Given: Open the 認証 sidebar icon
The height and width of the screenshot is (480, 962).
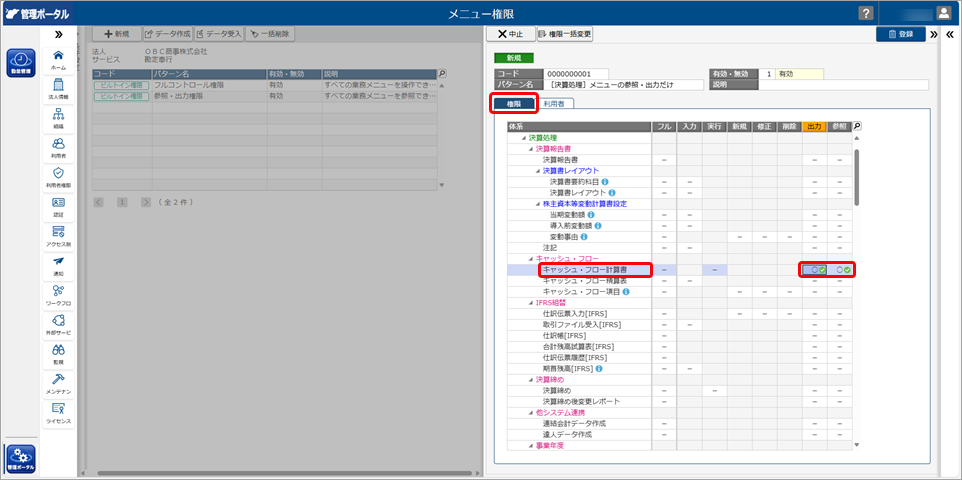Looking at the screenshot, I should click(x=59, y=206).
